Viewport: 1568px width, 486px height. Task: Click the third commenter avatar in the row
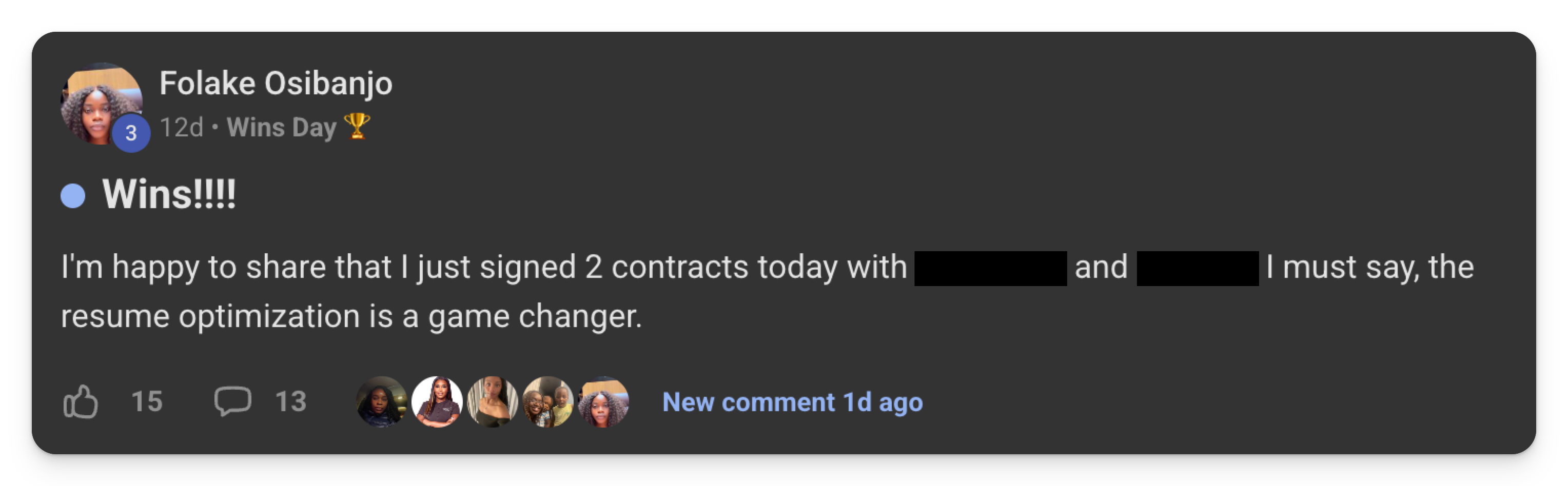pyautogui.click(x=492, y=401)
